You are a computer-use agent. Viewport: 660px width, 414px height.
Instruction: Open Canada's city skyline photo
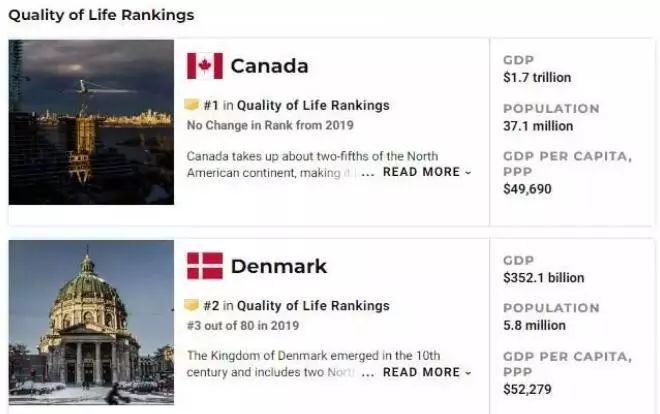click(91, 122)
